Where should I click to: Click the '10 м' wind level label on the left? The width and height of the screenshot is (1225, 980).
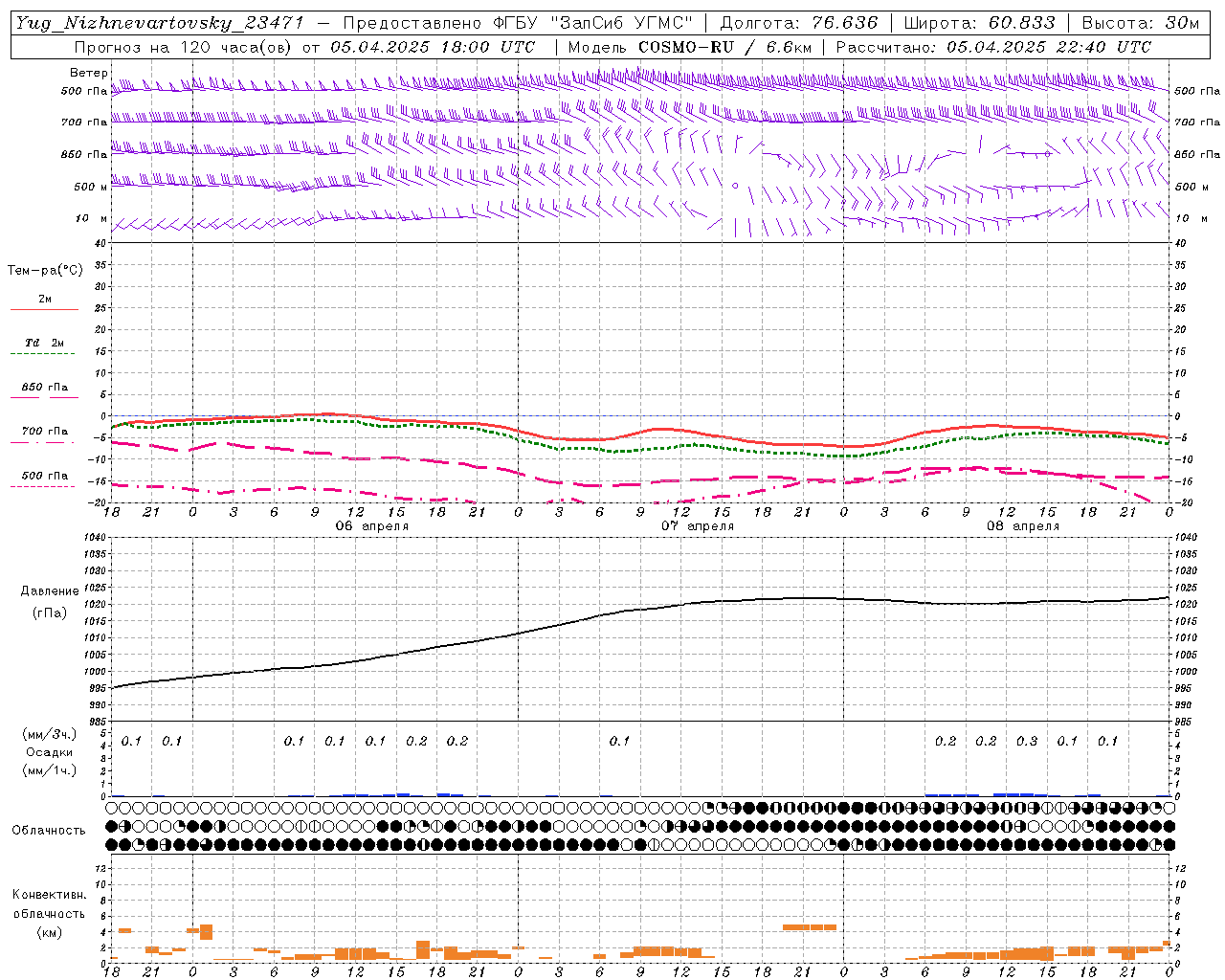92,219
